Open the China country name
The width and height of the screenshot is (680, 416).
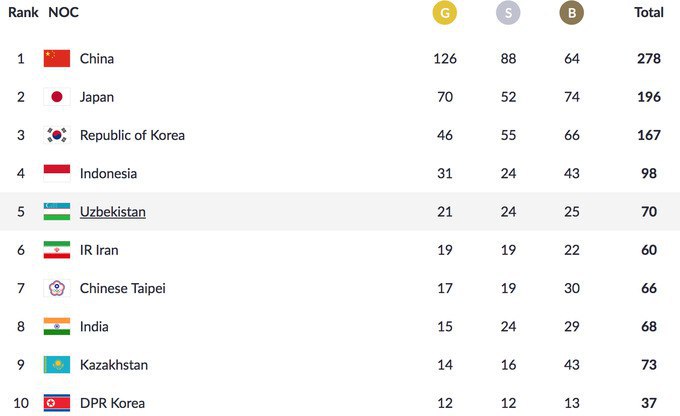point(97,58)
